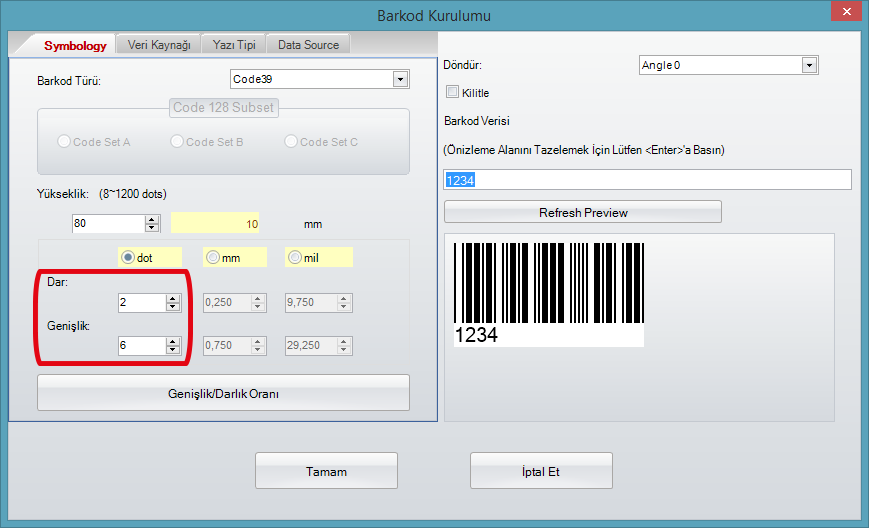Increase the Yükseklik height spinner value
Image resolution: width=869 pixels, height=528 pixels.
pyautogui.click(x=153, y=219)
